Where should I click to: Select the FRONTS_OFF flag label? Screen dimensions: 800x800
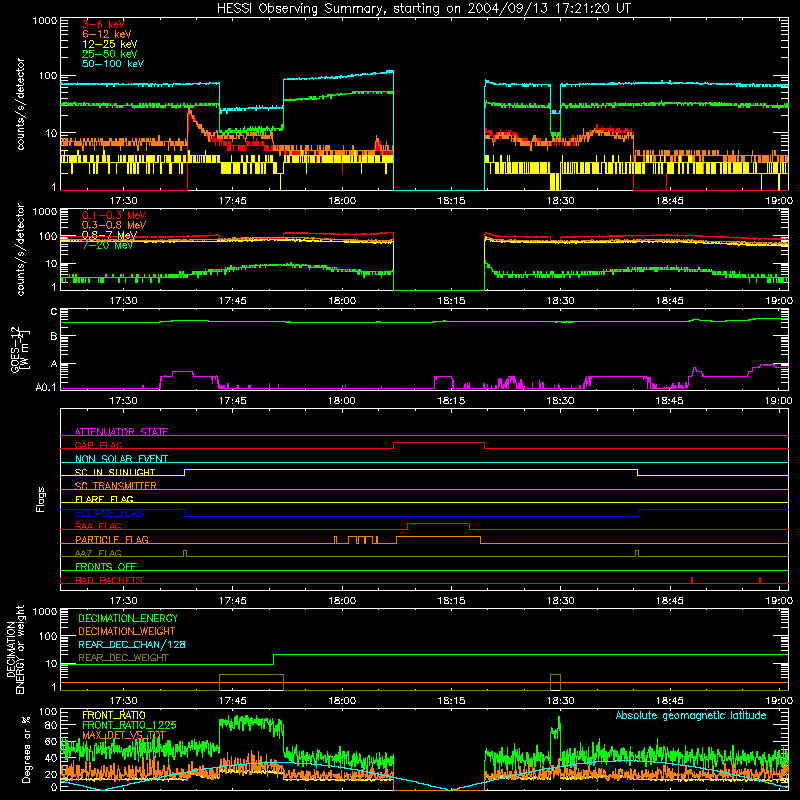(106, 567)
